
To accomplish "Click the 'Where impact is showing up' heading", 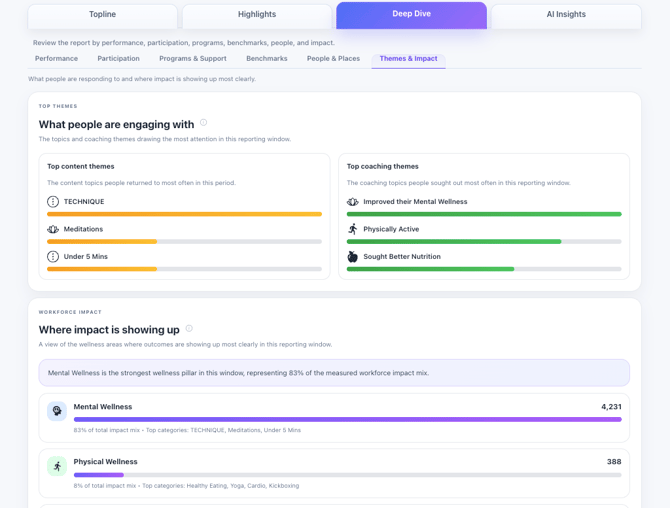I will click(x=109, y=330).
